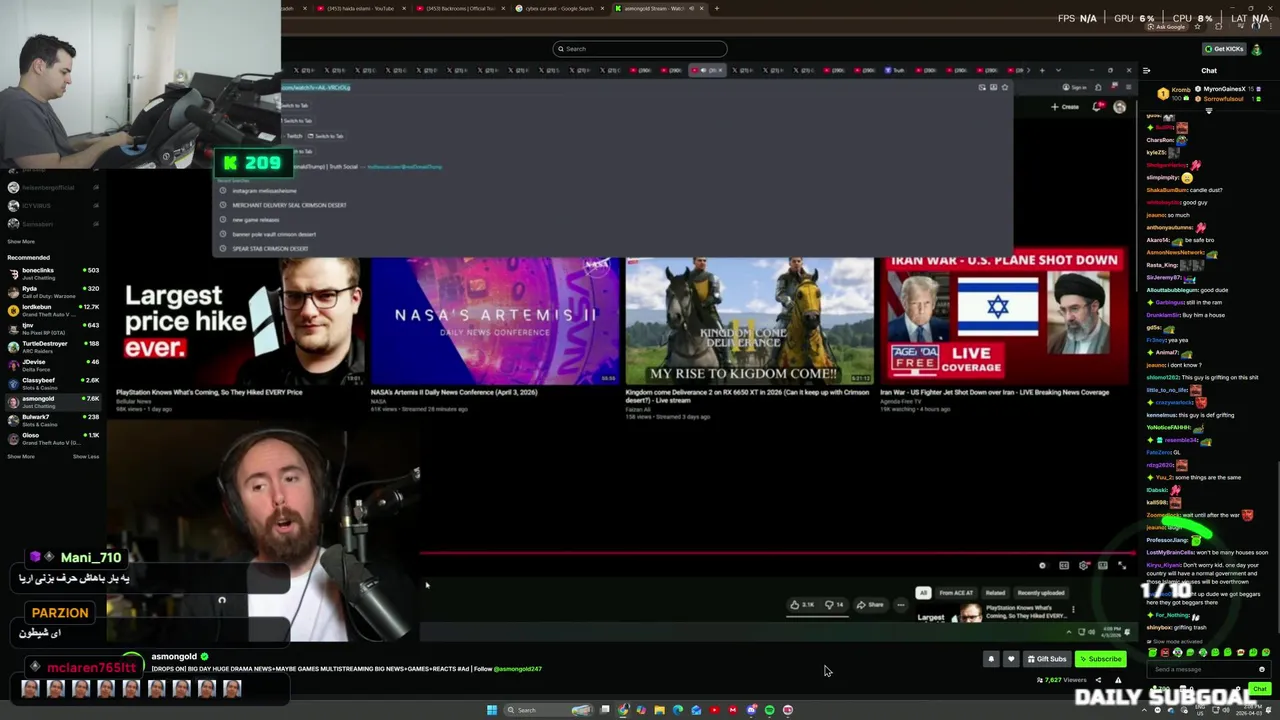Screen dimensions: 1280x720
Task: Open the lordkebun recommended channel
Action: tap(53, 309)
